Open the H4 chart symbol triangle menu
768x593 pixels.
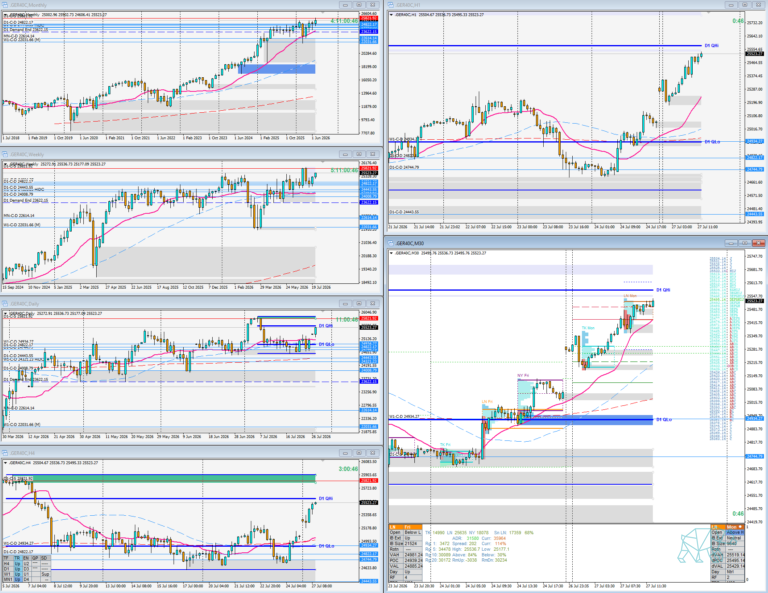coord(5,463)
